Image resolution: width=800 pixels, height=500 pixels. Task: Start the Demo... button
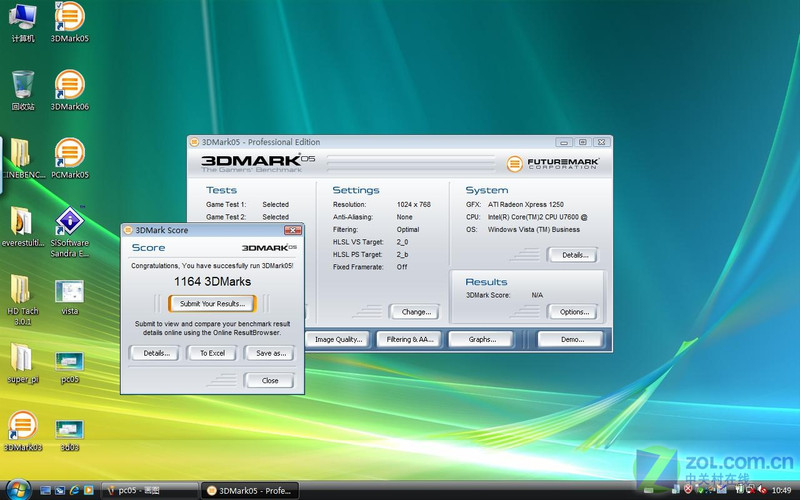coord(571,339)
